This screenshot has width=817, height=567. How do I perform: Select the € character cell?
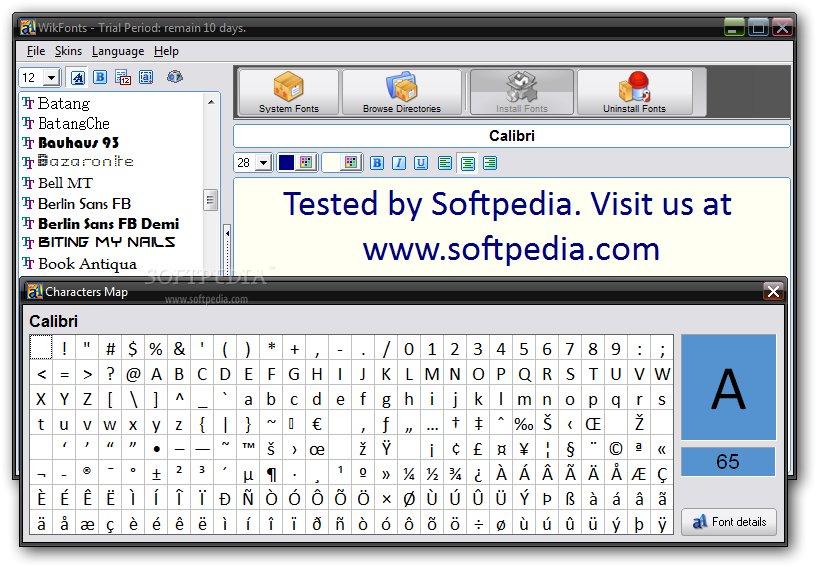tap(317, 424)
